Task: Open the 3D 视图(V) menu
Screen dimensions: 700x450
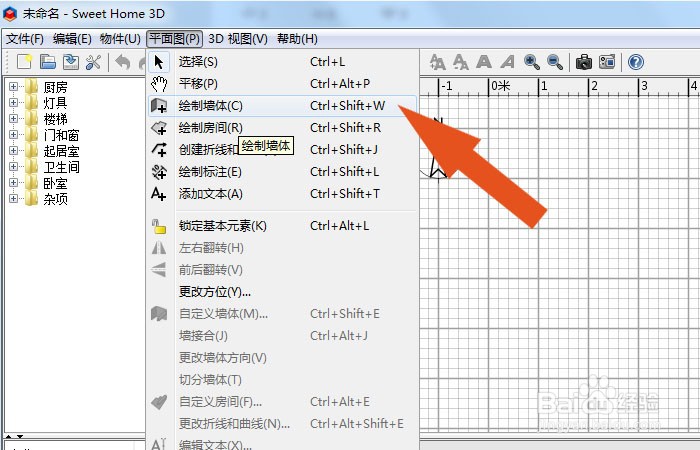Action: point(238,39)
